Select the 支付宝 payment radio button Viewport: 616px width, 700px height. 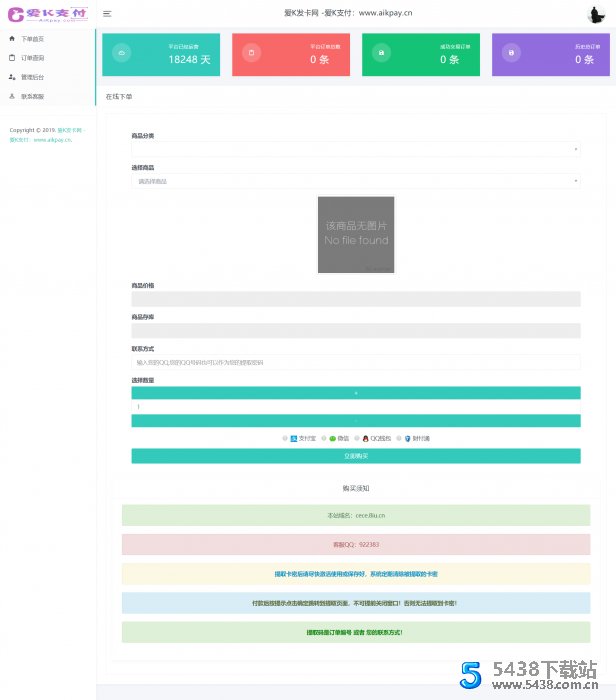coord(285,438)
